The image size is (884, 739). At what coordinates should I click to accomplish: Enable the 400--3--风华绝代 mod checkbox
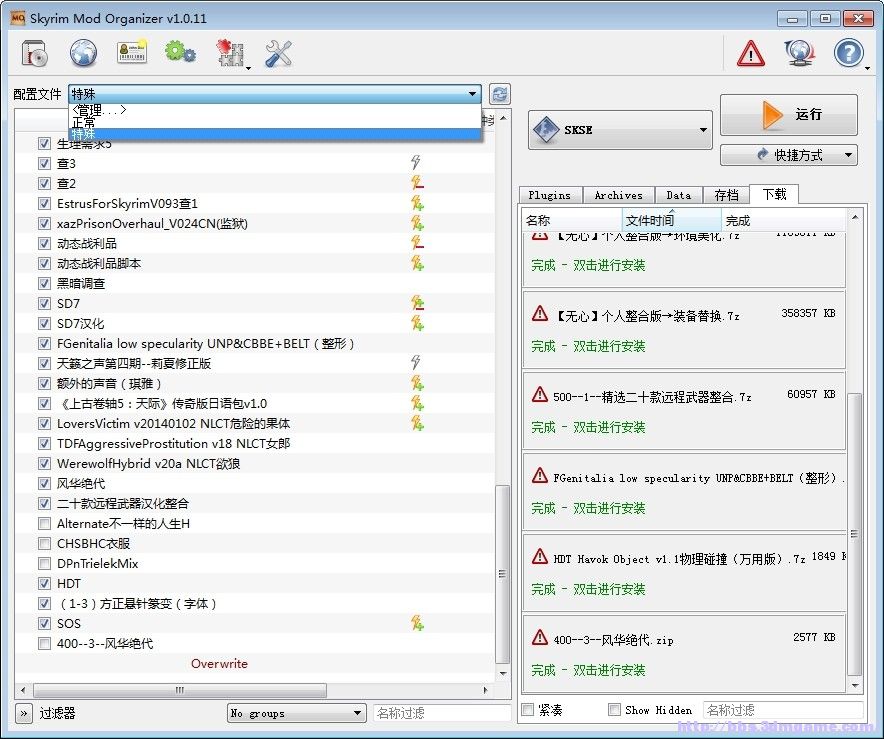44,643
